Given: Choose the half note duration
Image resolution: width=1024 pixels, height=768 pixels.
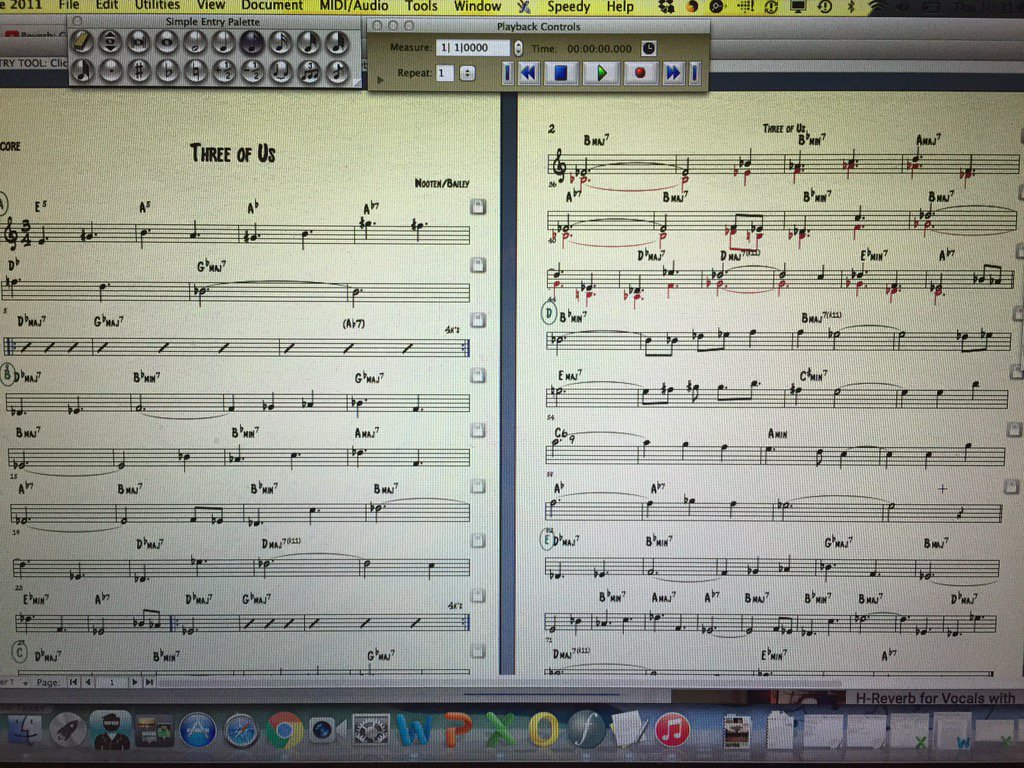Looking at the screenshot, I should [195, 43].
